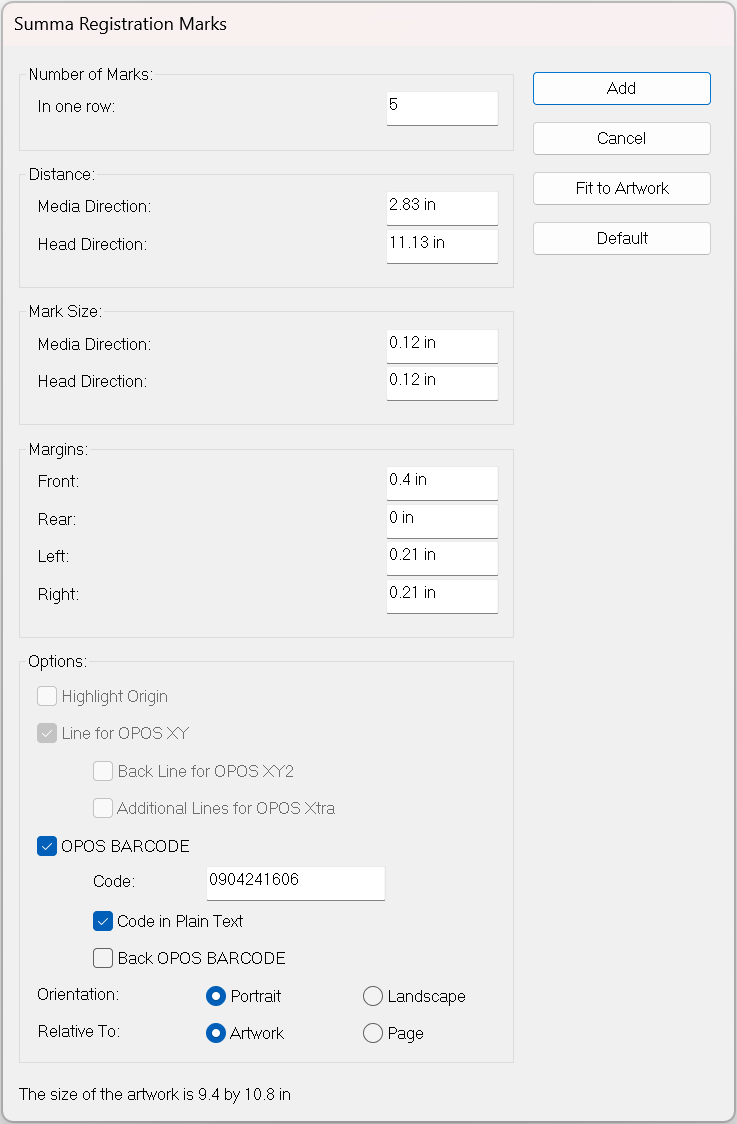The width and height of the screenshot is (737, 1124).
Task: Select Landscape orientation
Action: (373, 996)
